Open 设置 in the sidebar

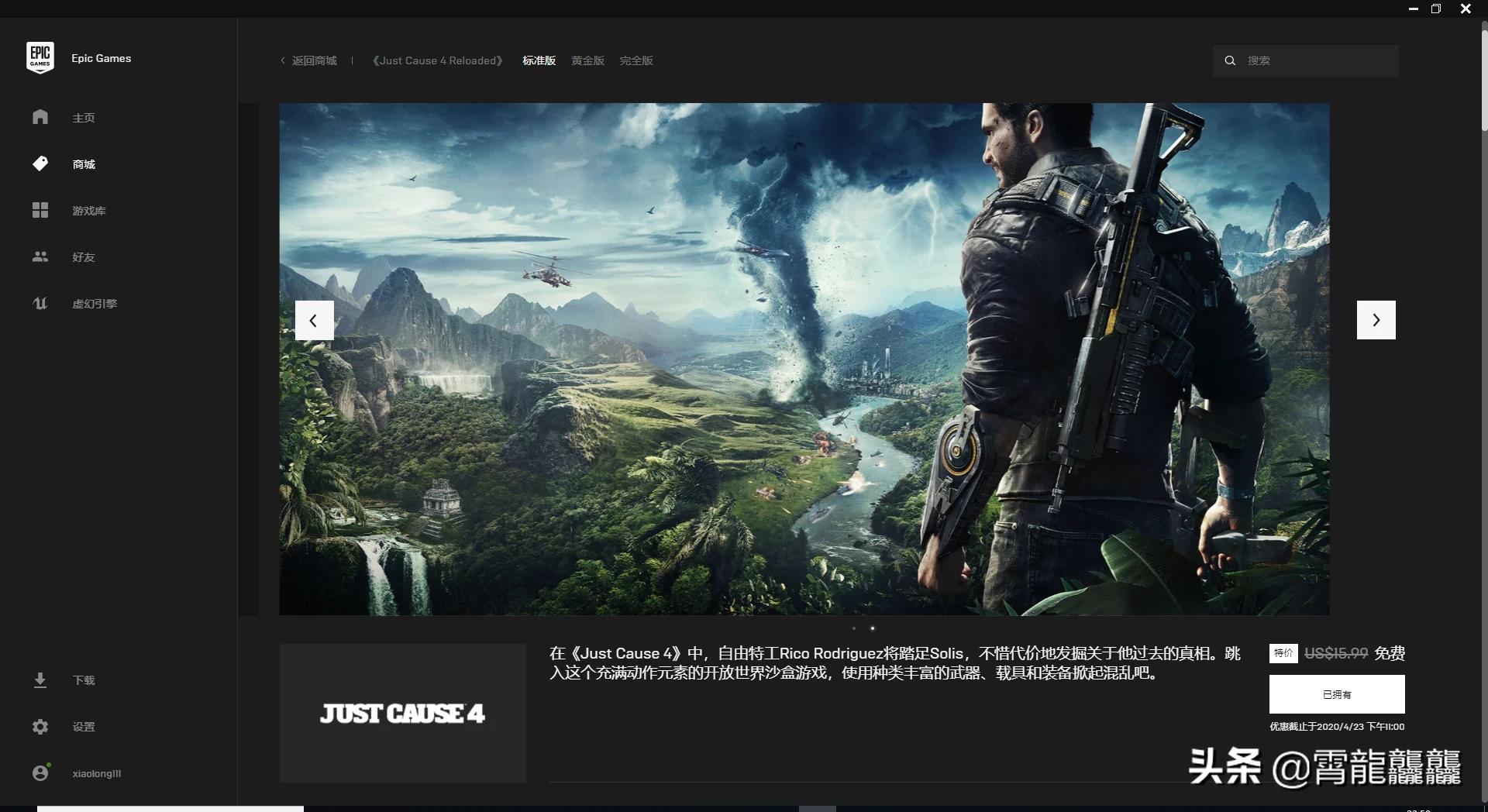coord(84,727)
